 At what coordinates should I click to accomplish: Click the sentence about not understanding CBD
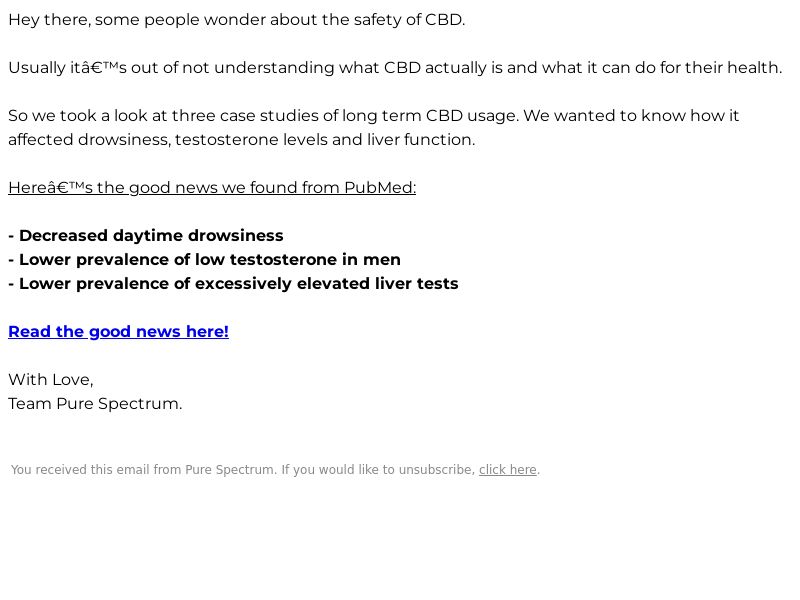pos(395,68)
